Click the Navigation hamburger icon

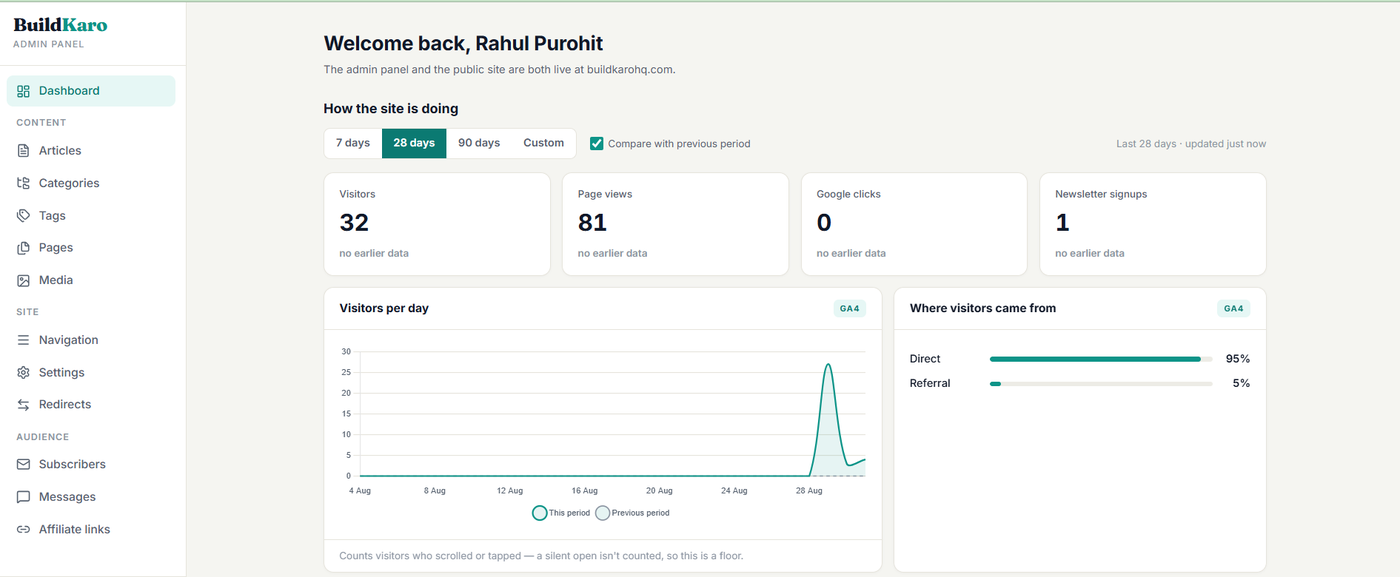coord(23,340)
